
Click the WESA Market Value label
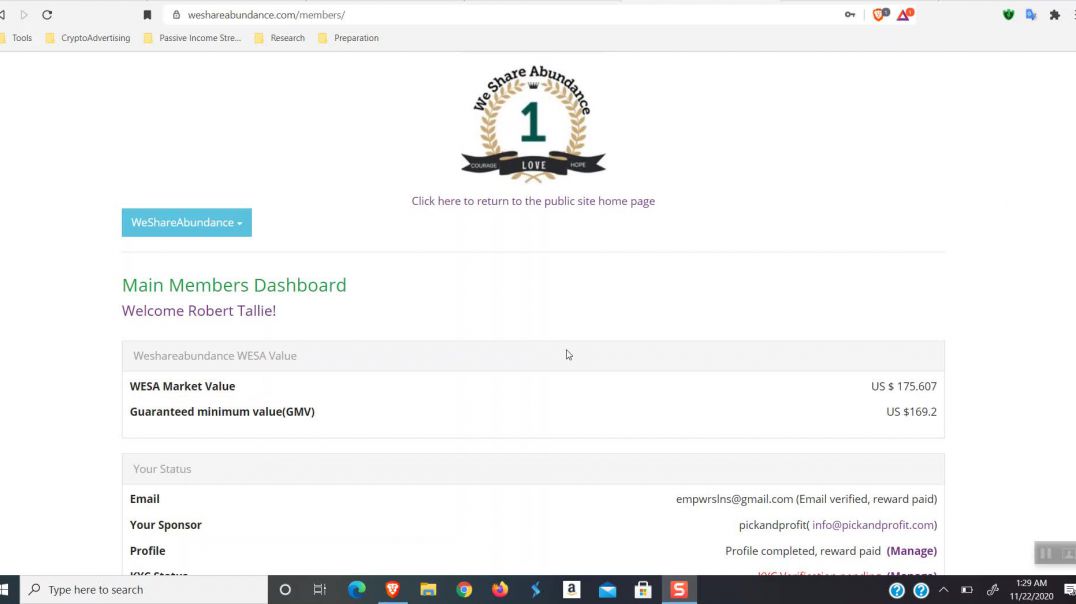click(183, 386)
